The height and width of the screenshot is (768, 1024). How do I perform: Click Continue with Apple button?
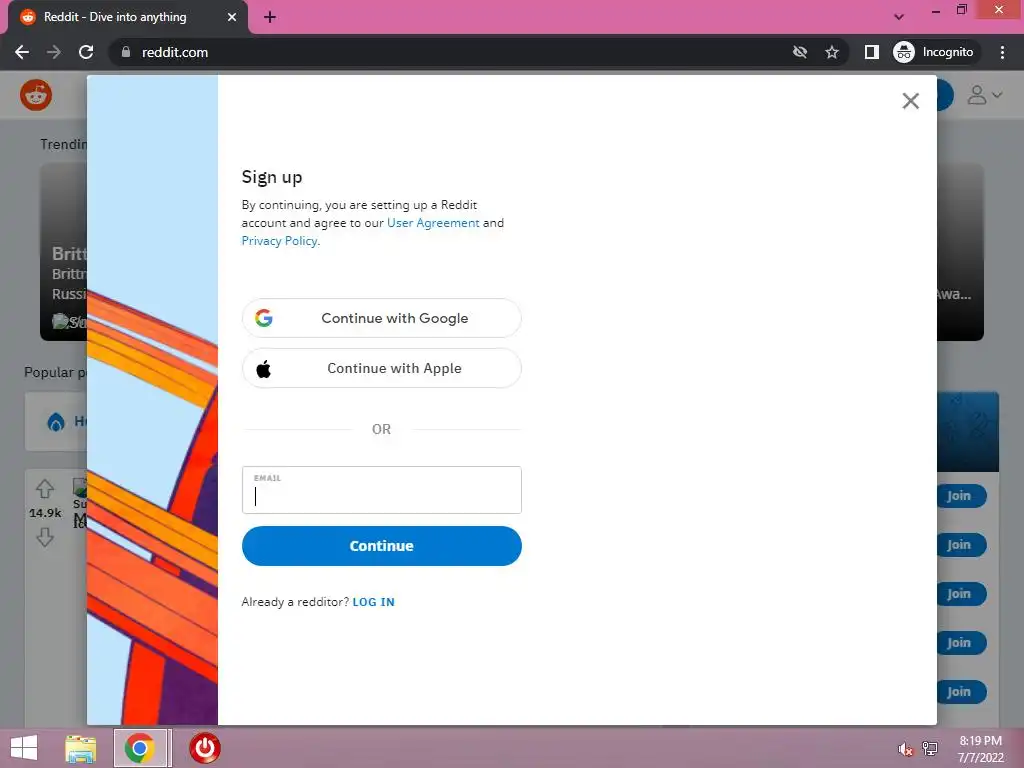coord(381,368)
